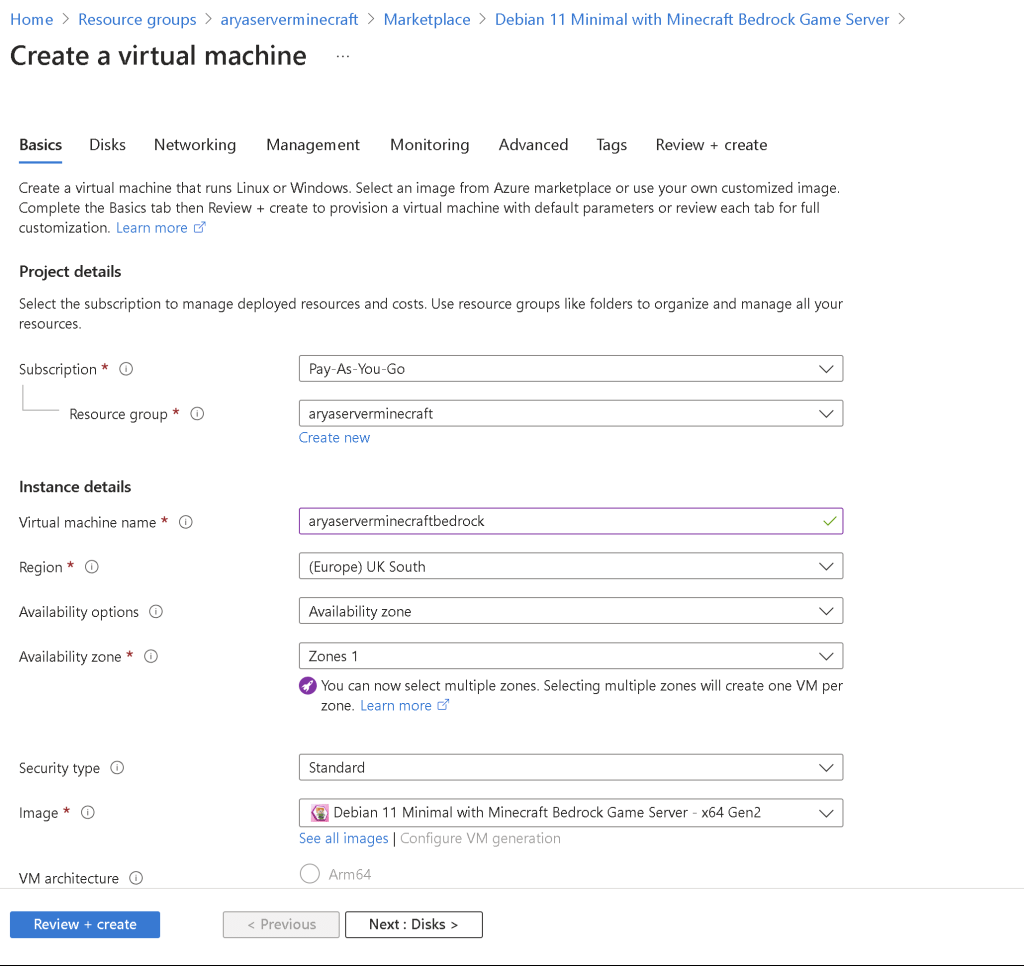1024x966 pixels.
Task: Open the Disks tab
Action: click(x=107, y=144)
